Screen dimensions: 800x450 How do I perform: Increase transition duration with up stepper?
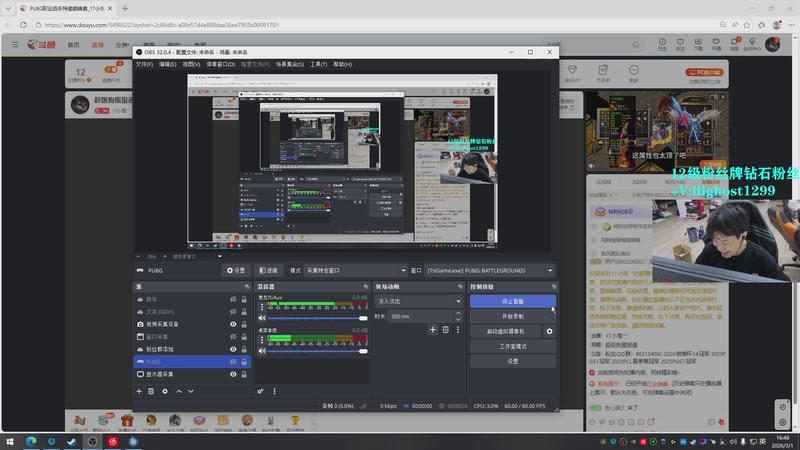pyautogui.click(x=458, y=313)
